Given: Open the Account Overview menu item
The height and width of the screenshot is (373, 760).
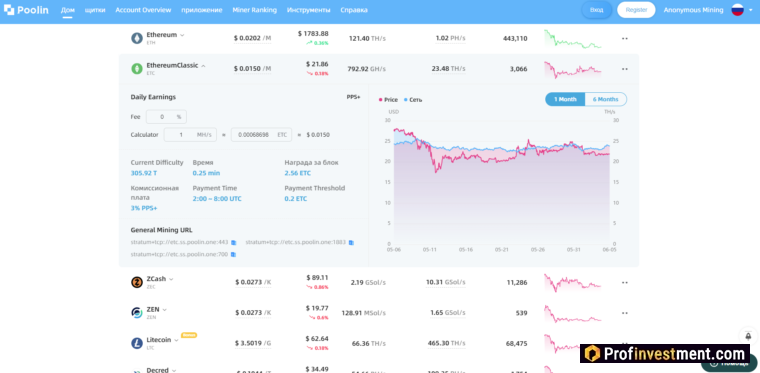Looking at the screenshot, I should point(143,10).
